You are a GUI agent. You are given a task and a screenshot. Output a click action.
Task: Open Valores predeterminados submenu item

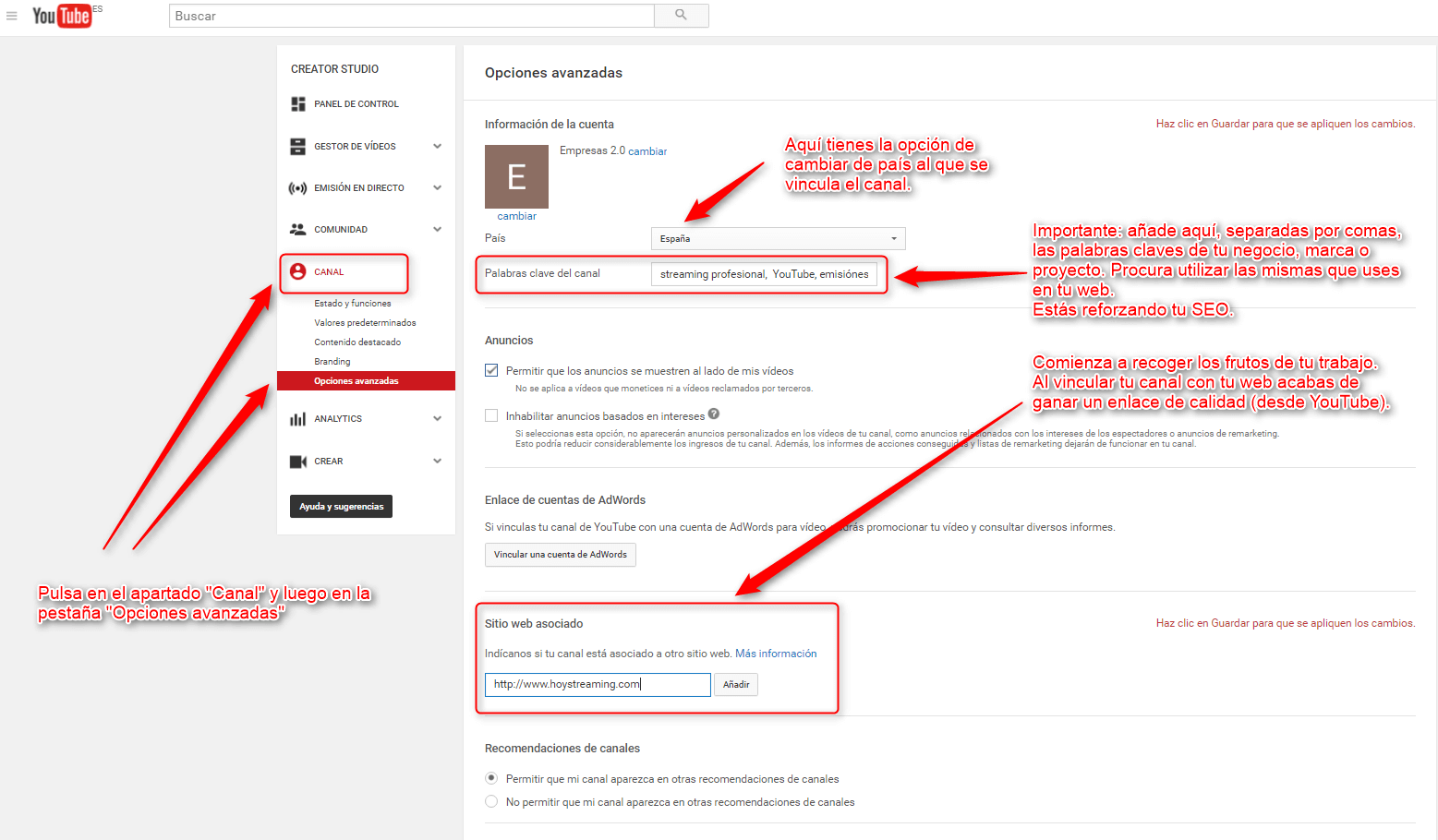click(x=365, y=323)
